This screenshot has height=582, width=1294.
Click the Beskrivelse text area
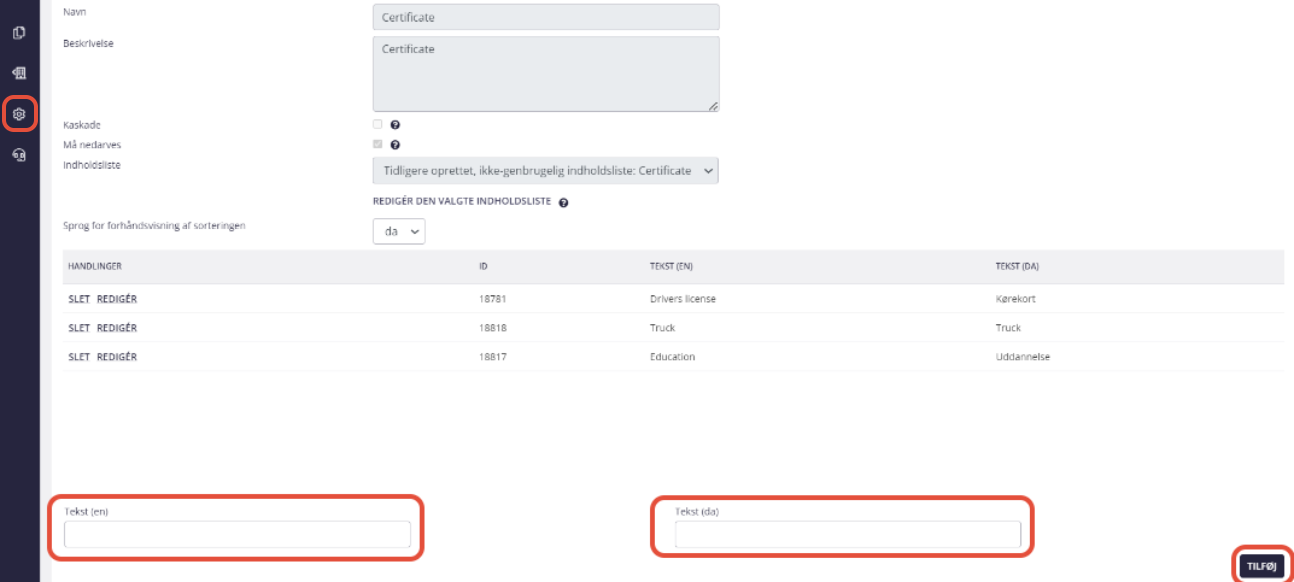[546, 74]
